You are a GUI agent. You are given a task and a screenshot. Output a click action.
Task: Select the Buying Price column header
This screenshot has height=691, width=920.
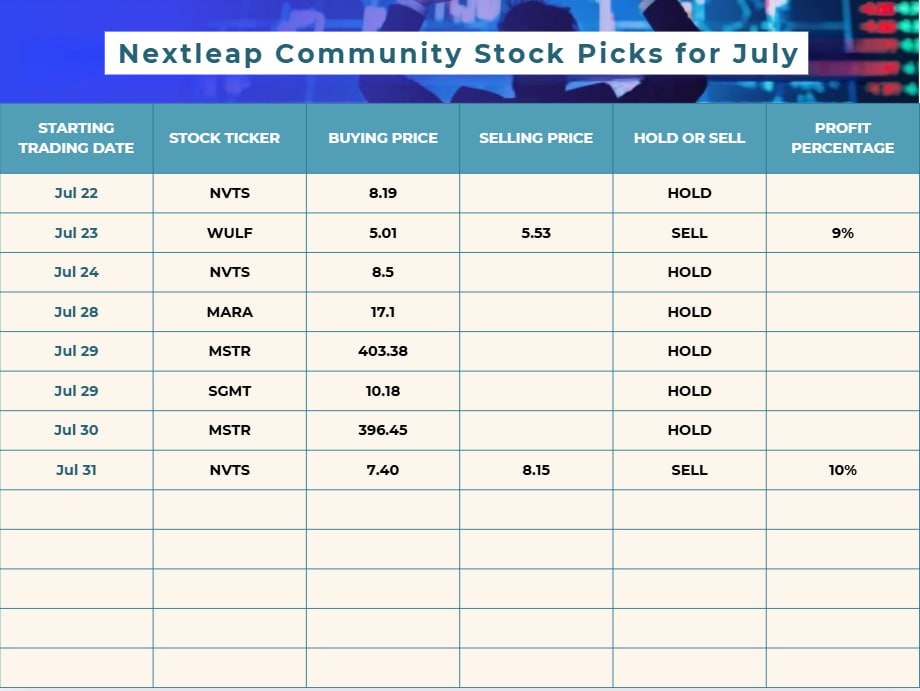tap(383, 138)
